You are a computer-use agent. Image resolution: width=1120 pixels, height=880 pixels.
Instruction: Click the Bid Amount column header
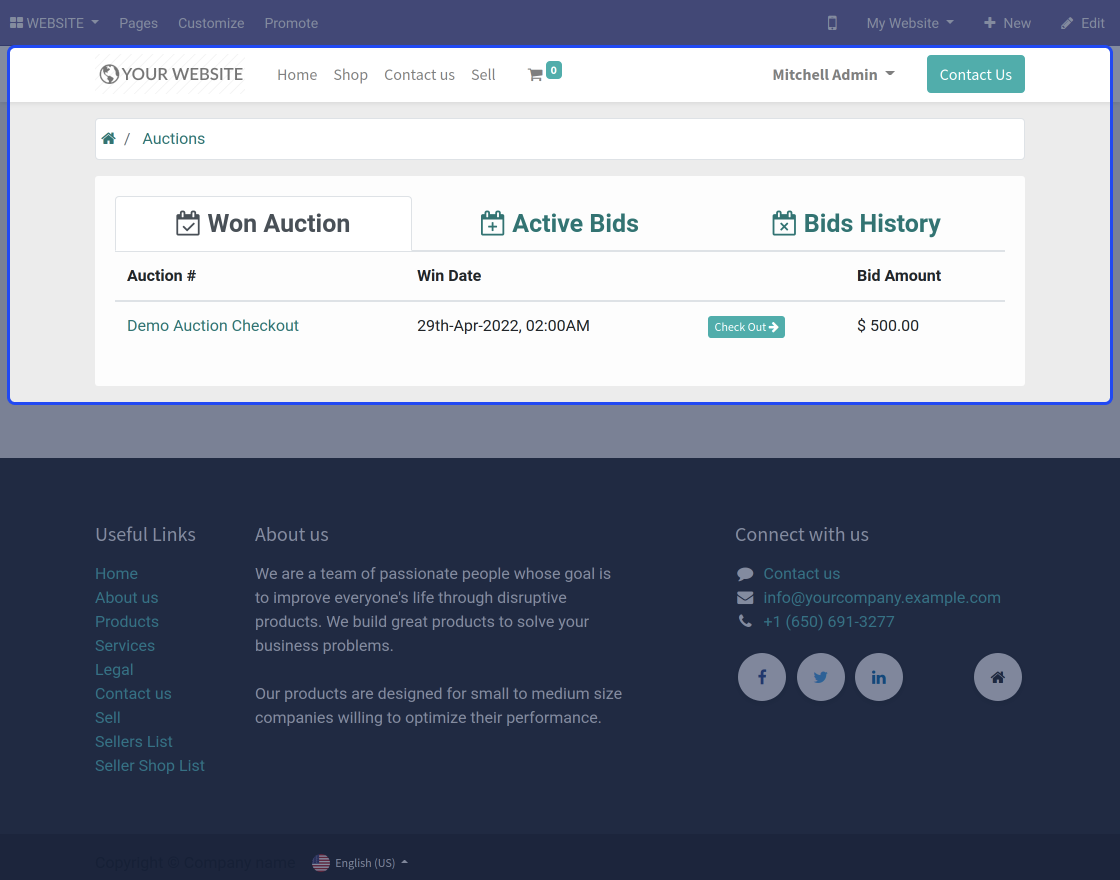899,276
